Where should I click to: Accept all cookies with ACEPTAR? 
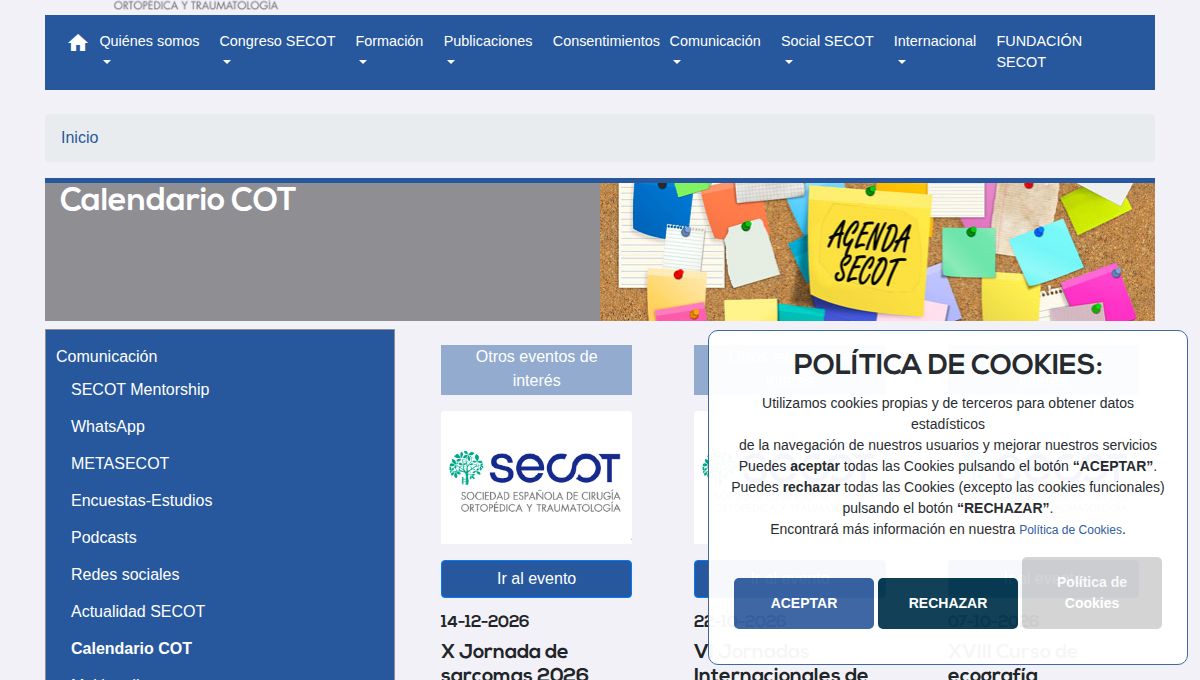804,603
